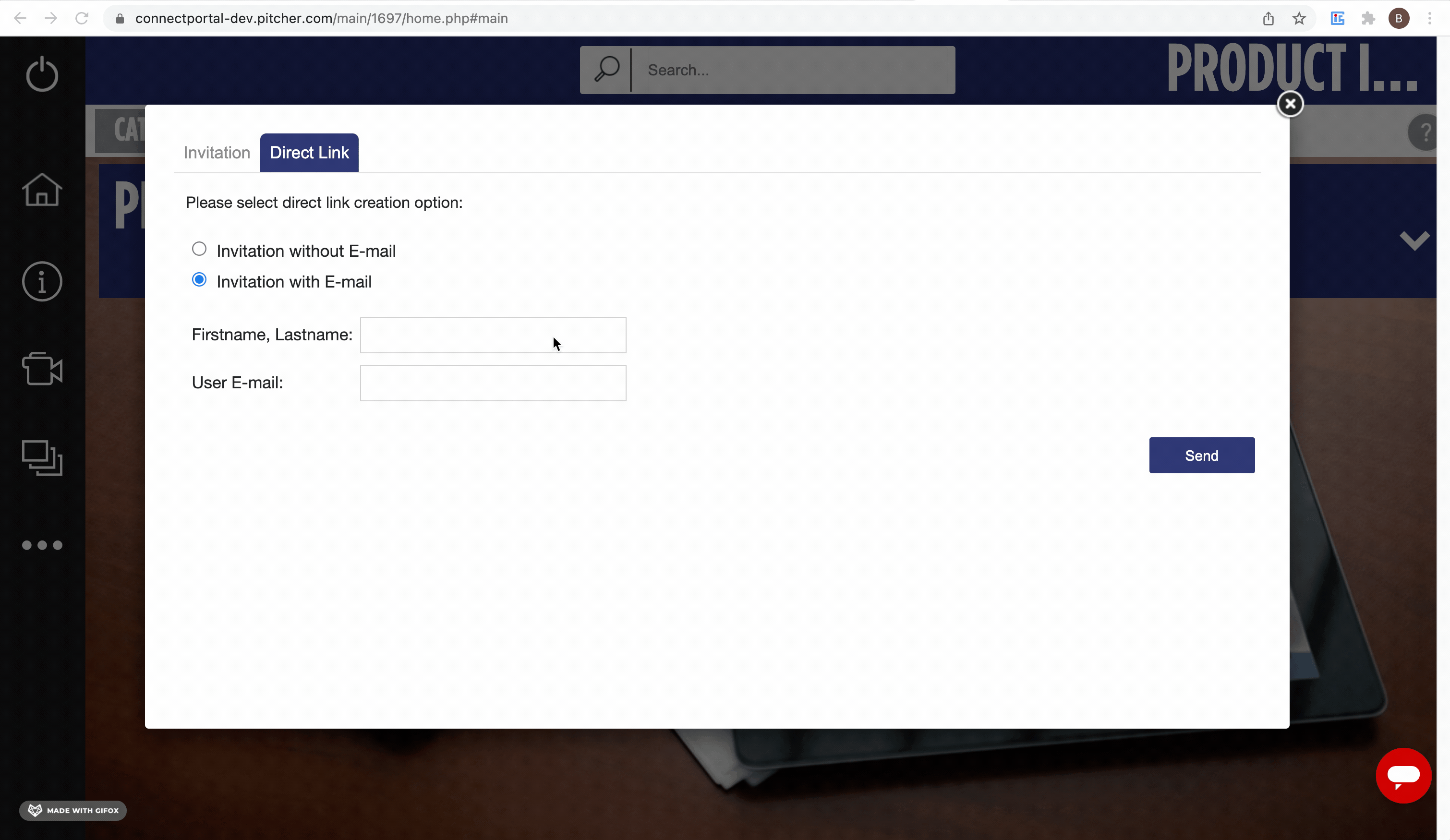Open the browser extensions puzzle icon
Viewport: 1450px width, 840px height.
(x=1368, y=18)
